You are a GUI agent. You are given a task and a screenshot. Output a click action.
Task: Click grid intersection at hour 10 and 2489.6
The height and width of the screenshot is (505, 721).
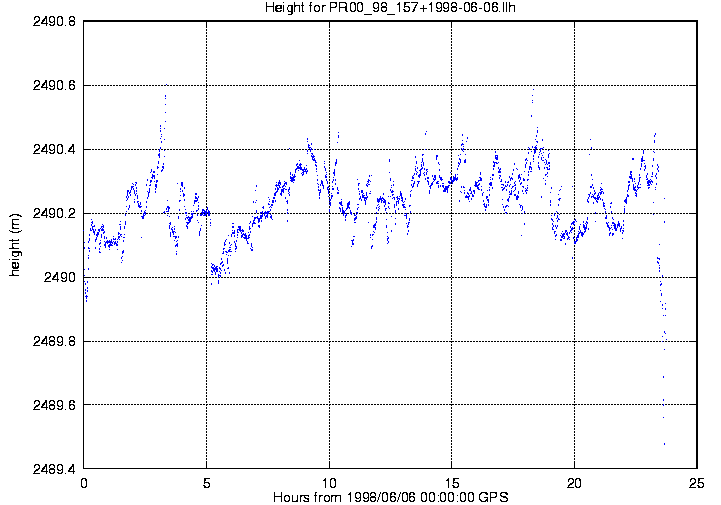pyautogui.click(x=329, y=405)
